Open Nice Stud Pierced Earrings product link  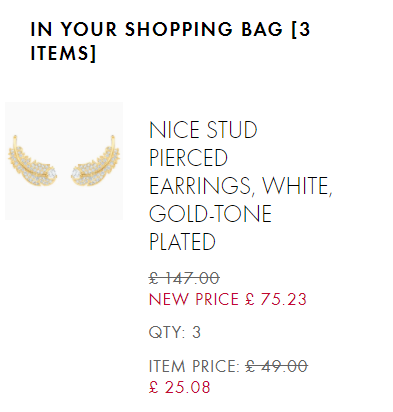click(x=240, y=186)
